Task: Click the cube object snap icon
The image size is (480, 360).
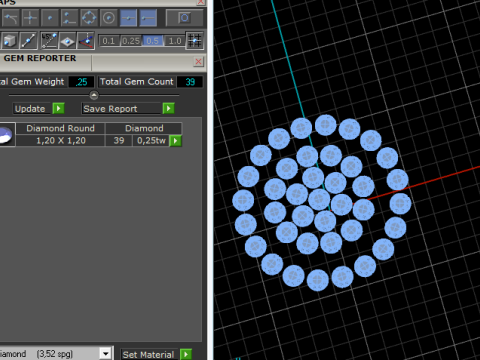Action: 10,41
